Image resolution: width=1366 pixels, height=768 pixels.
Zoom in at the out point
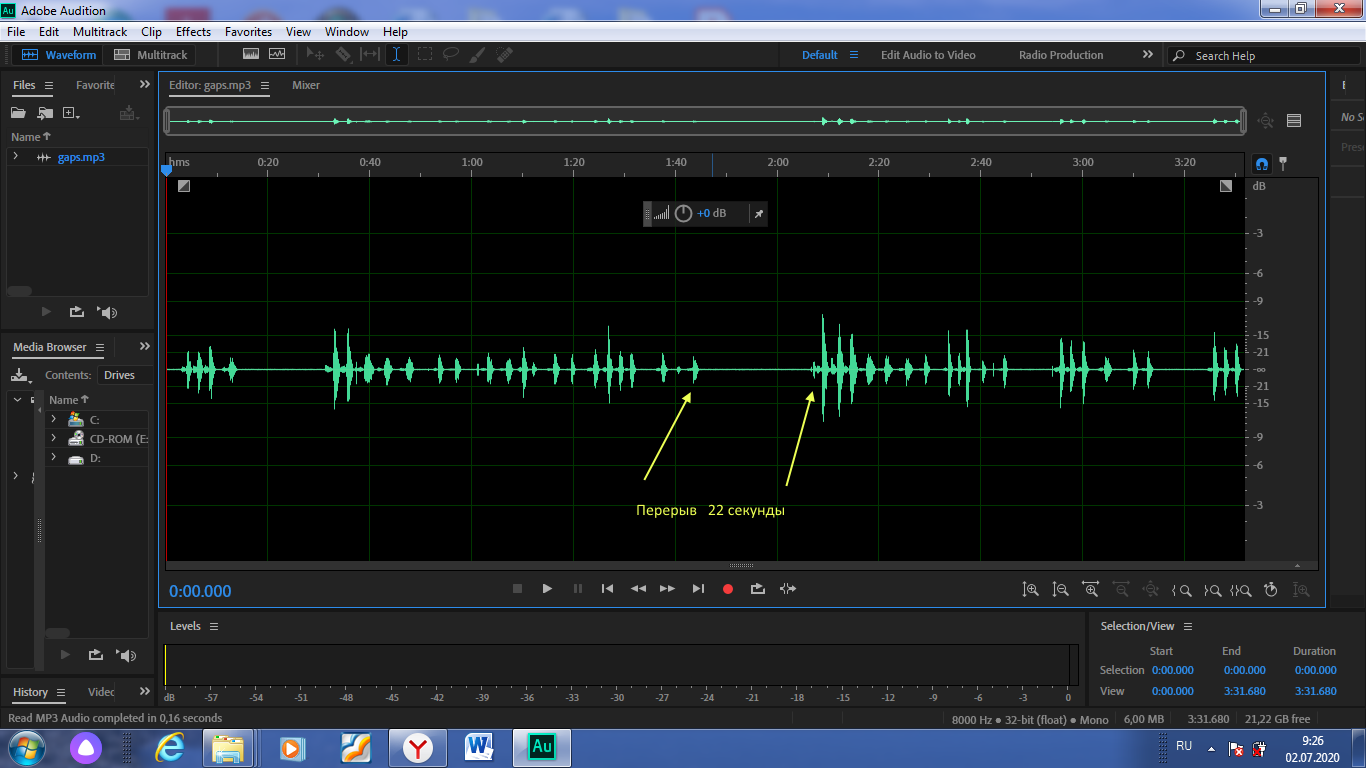(1212, 590)
